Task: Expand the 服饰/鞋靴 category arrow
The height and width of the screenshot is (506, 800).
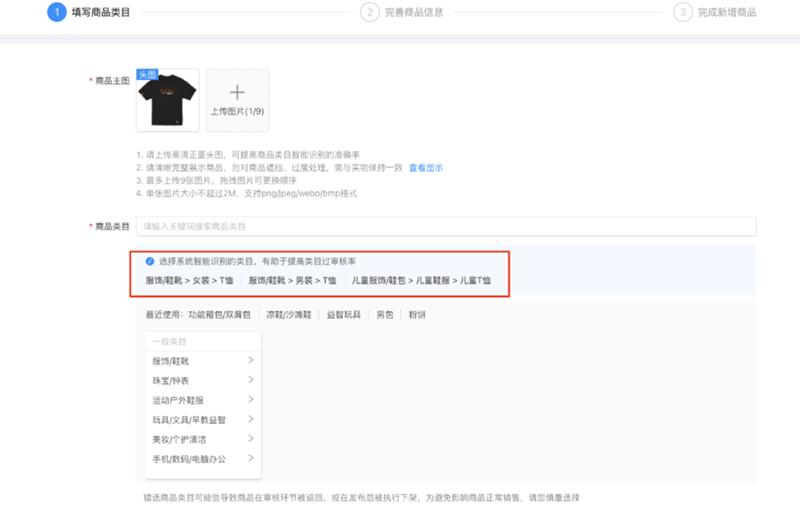Action: tap(250, 360)
